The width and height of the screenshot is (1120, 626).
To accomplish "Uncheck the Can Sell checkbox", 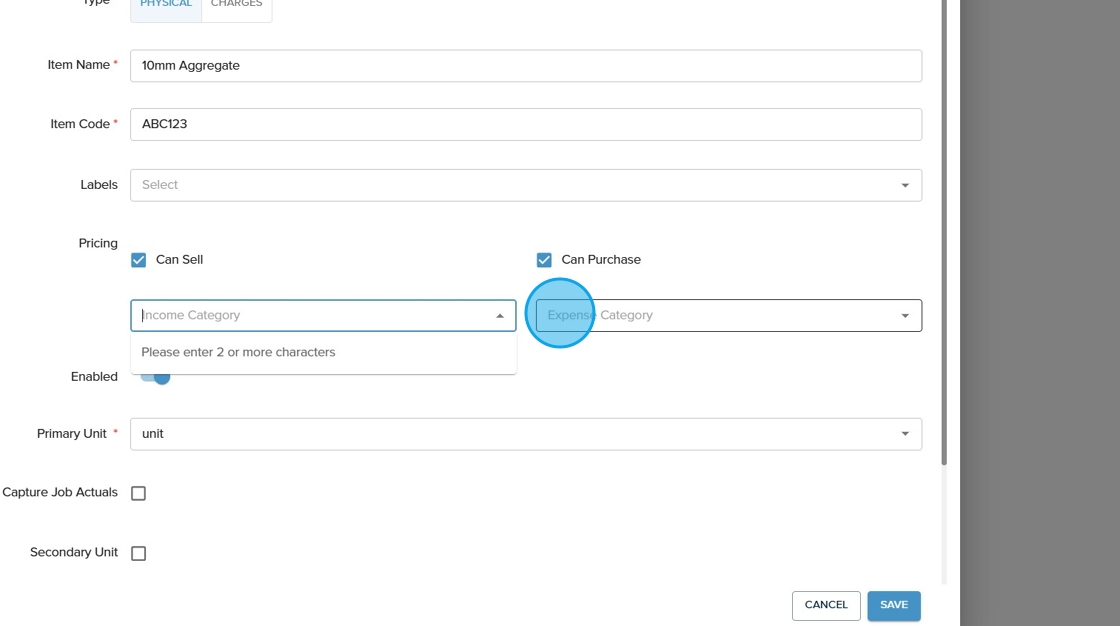I will click(139, 260).
